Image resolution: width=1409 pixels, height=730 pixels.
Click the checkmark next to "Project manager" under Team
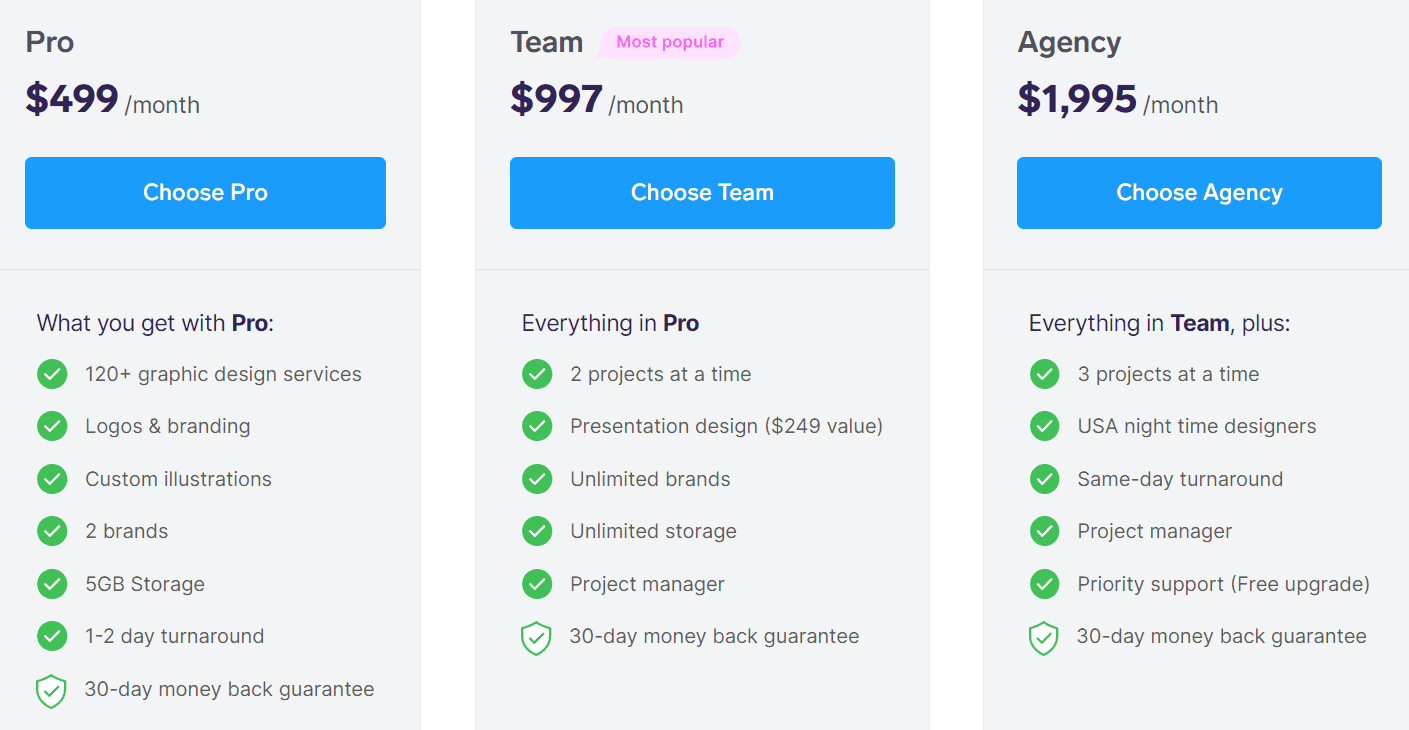537,583
